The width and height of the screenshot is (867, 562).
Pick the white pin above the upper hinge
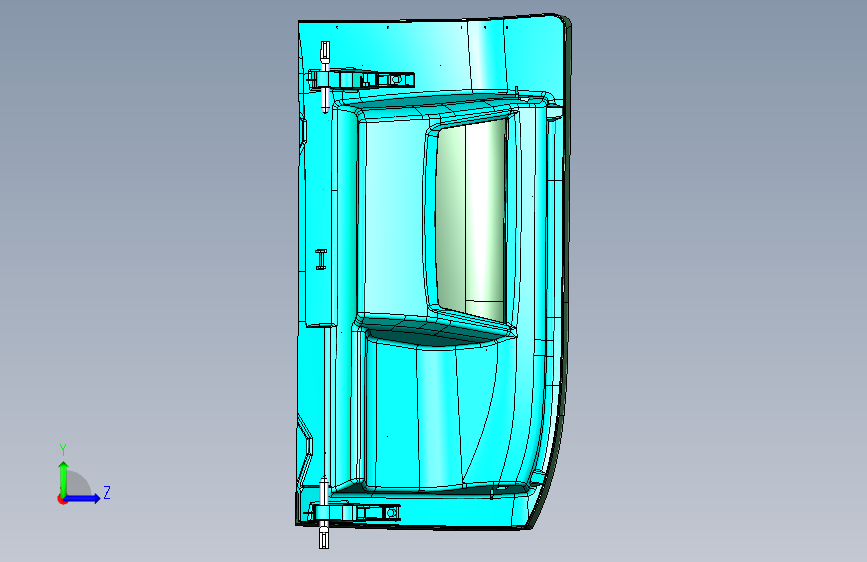tap(325, 55)
